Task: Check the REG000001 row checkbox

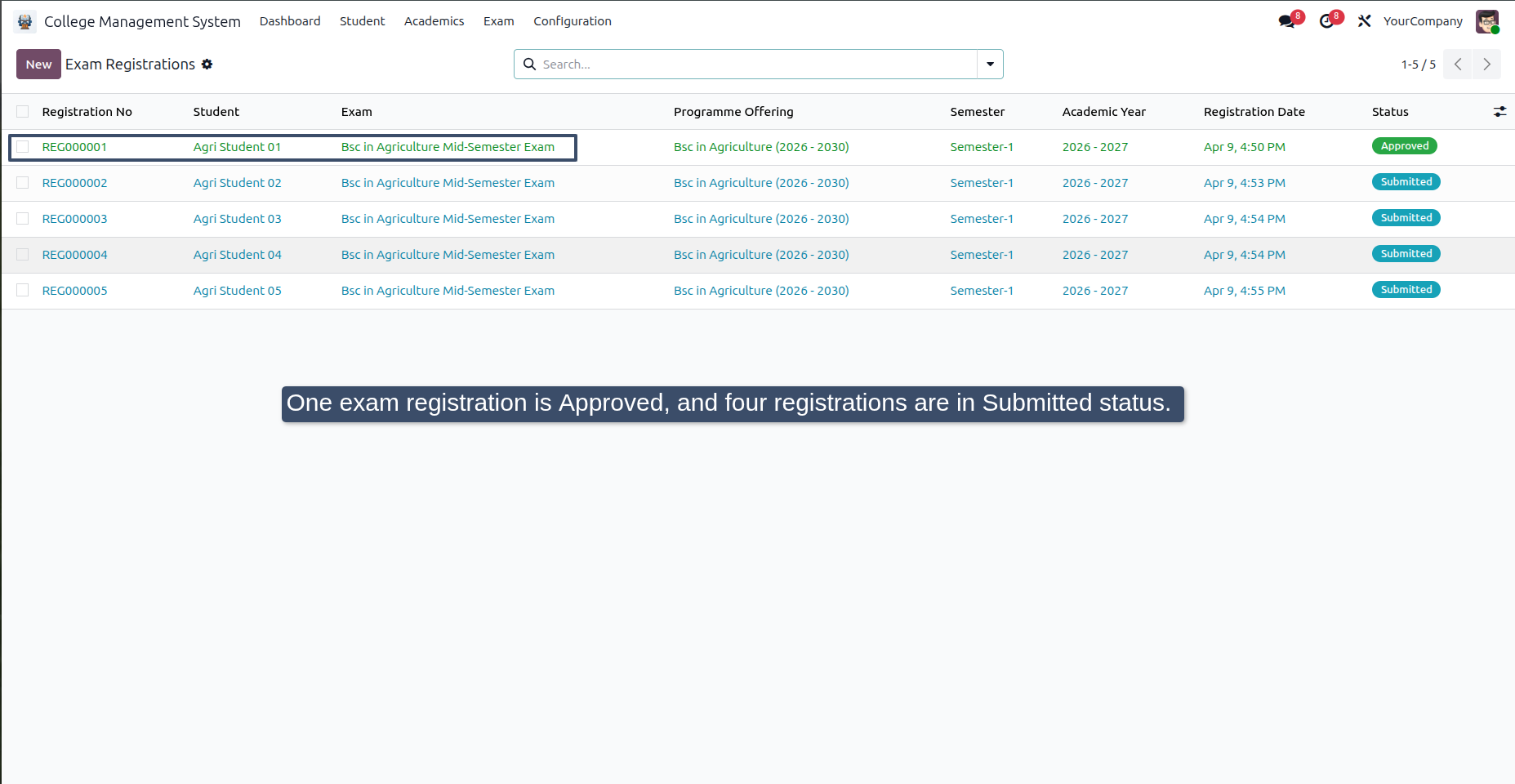Action: [x=23, y=147]
